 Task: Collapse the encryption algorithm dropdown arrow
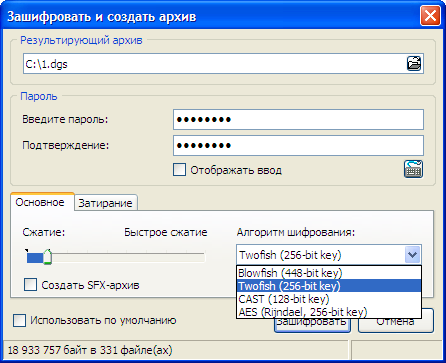click(412, 255)
